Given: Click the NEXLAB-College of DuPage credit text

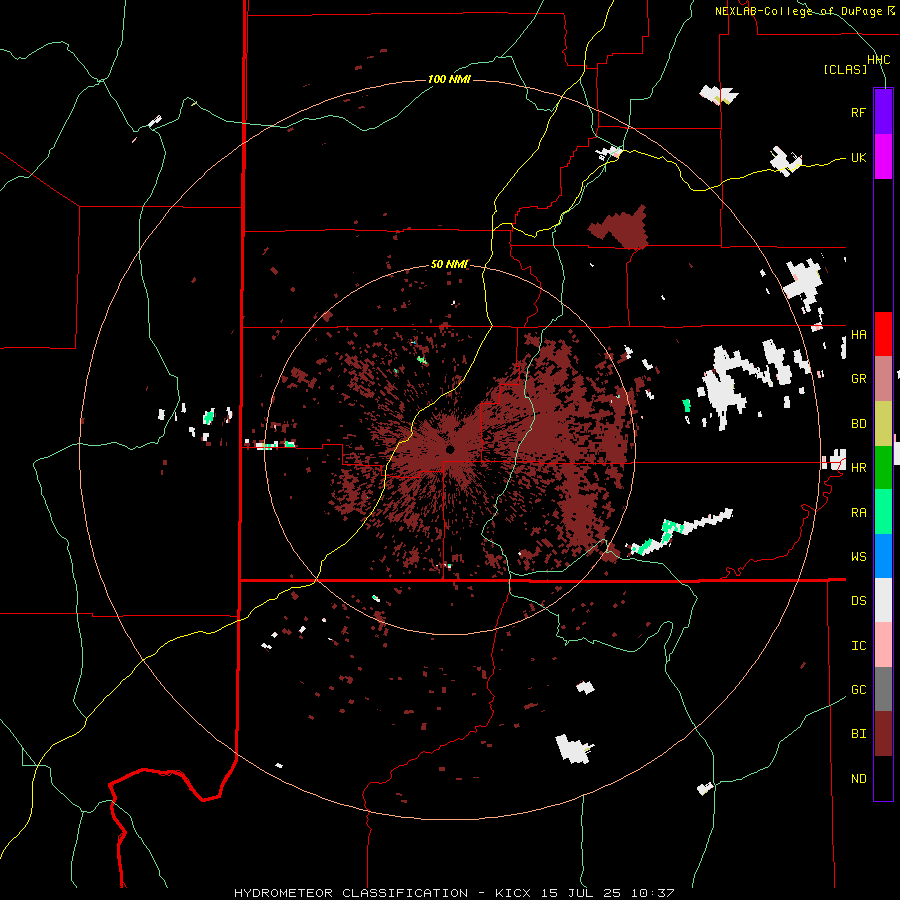Looking at the screenshot, I should pos(804,11).
